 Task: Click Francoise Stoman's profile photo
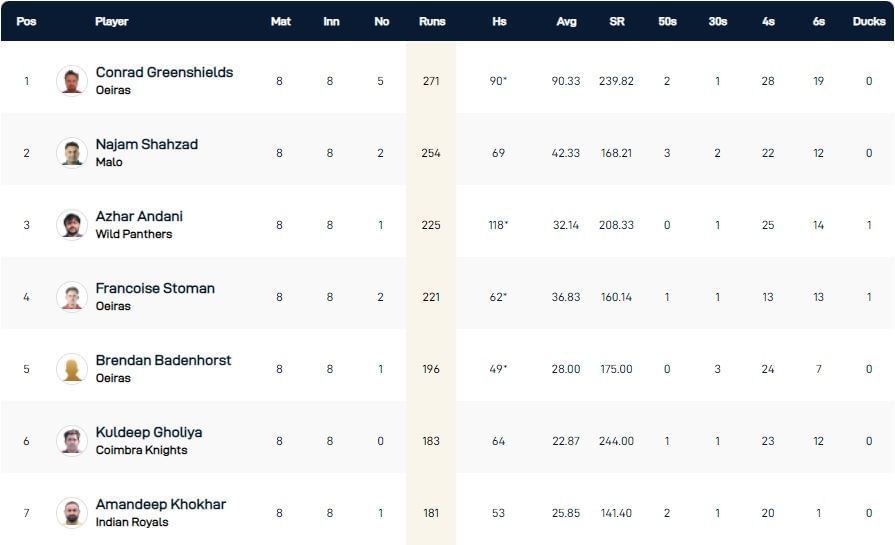point(72,297)
